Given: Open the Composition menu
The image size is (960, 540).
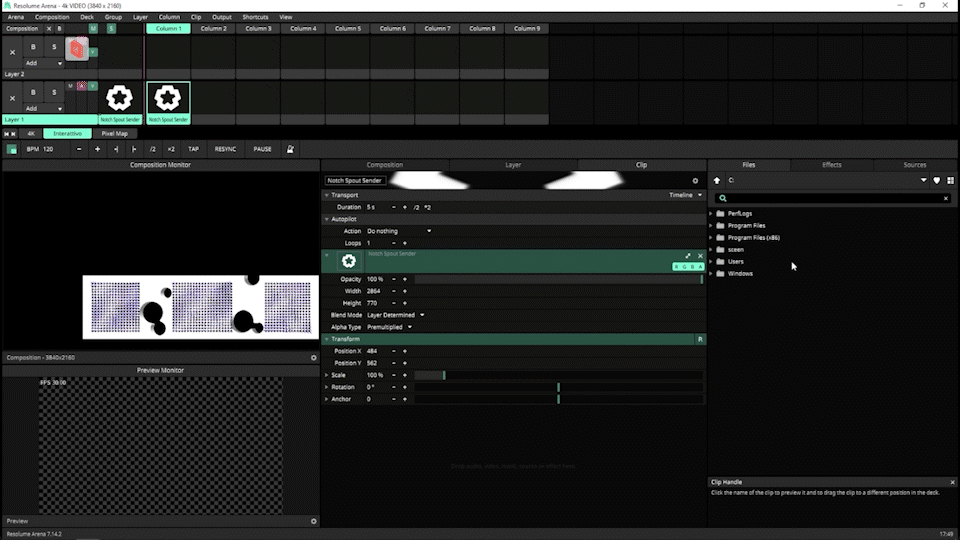Looking at the screenshot, I should point(52,17).
